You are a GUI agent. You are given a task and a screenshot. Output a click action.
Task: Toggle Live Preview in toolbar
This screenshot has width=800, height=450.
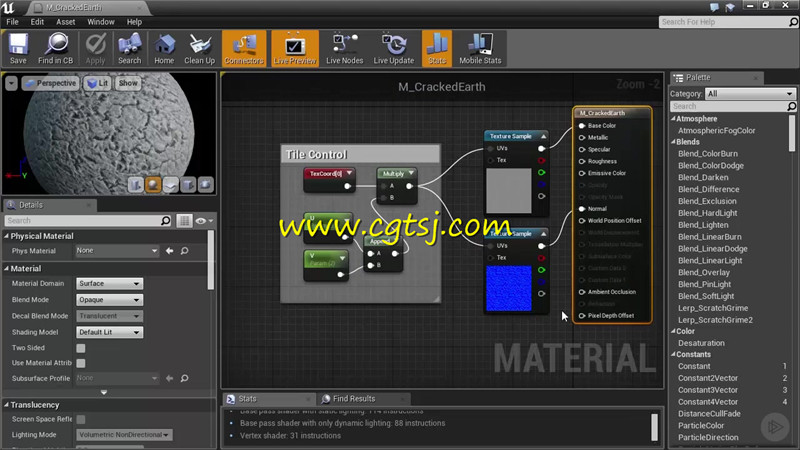(x=295, y=48)
